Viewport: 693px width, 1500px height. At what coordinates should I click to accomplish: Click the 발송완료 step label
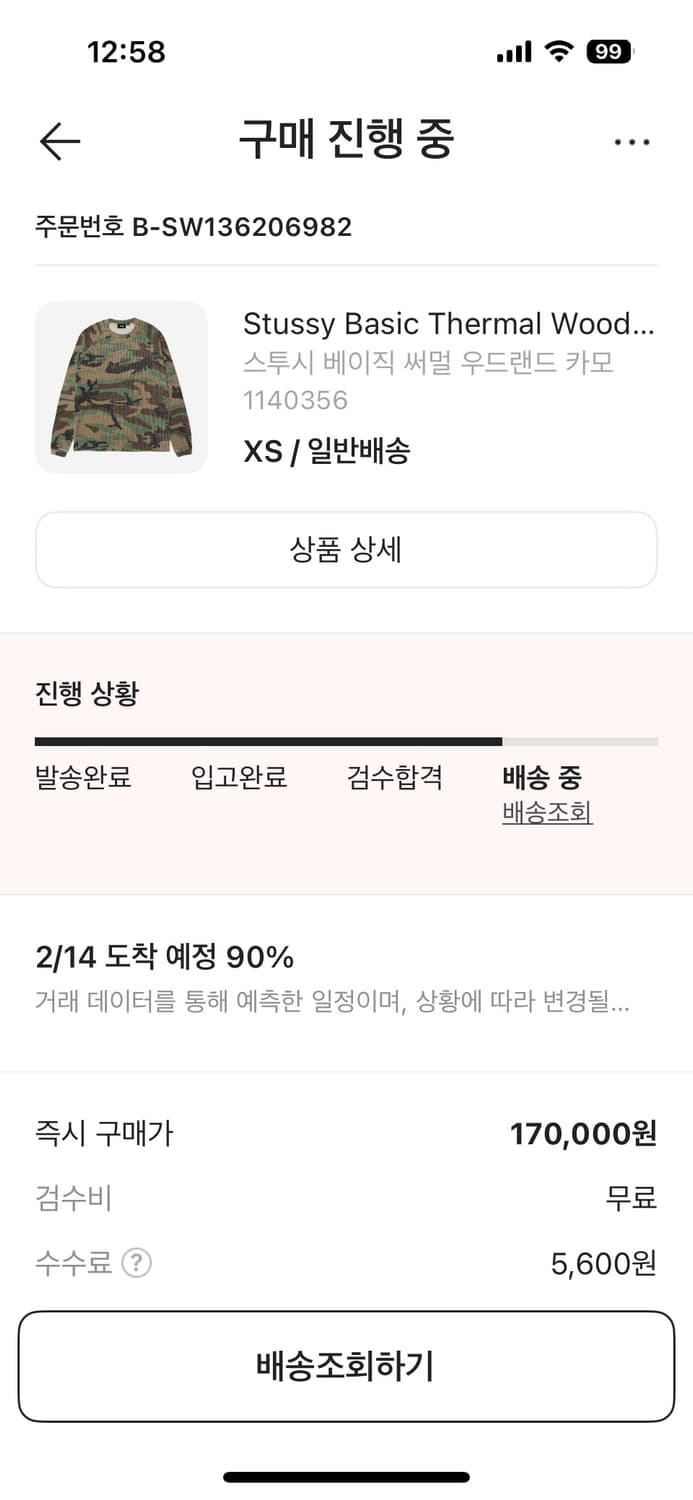click(84, 778)
